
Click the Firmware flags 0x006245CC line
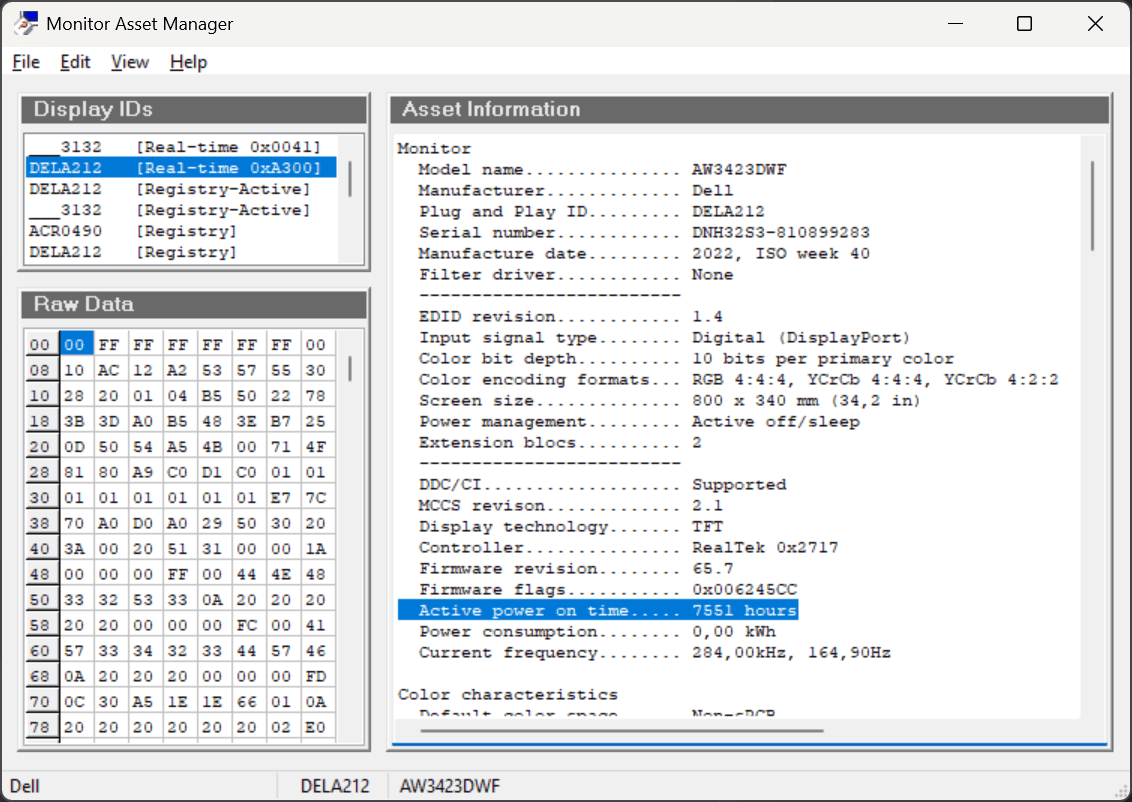pos(607,589)
